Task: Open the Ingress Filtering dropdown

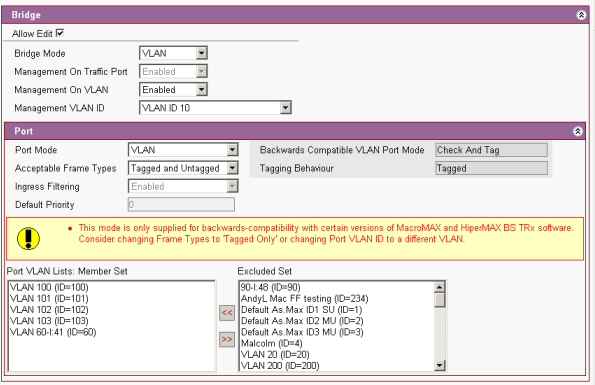Action: pos(183,186)
